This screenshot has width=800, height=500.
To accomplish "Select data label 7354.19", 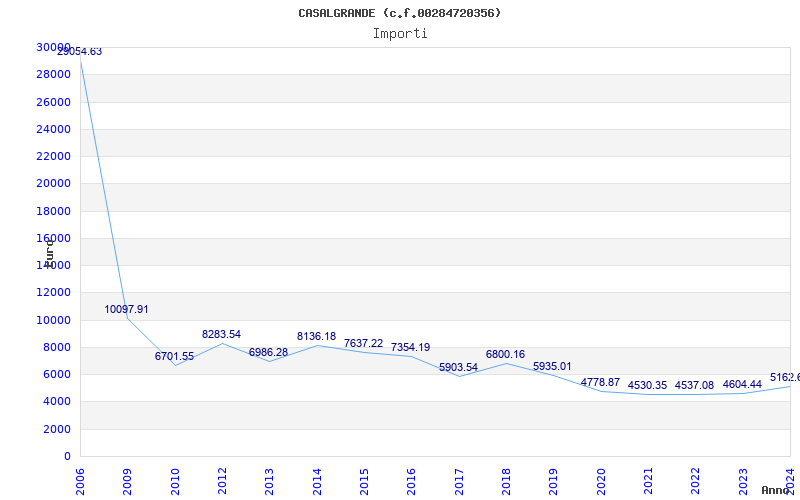I will 411,347.
